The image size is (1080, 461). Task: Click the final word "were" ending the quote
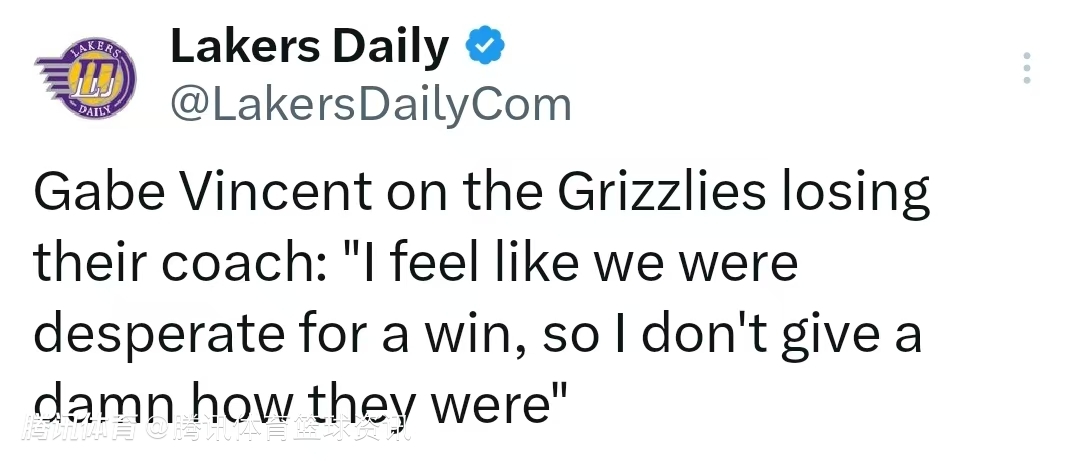click(490, 402)
